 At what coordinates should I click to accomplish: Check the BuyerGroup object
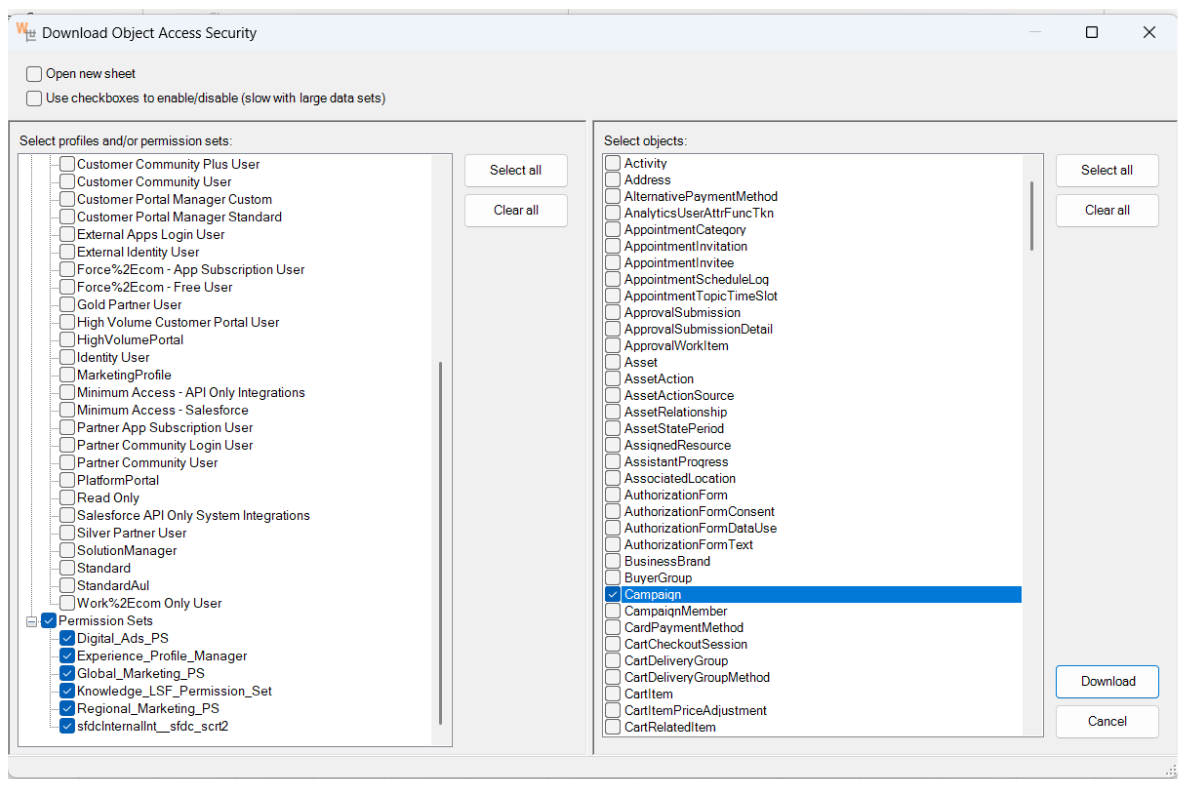[x=613, y=578]
